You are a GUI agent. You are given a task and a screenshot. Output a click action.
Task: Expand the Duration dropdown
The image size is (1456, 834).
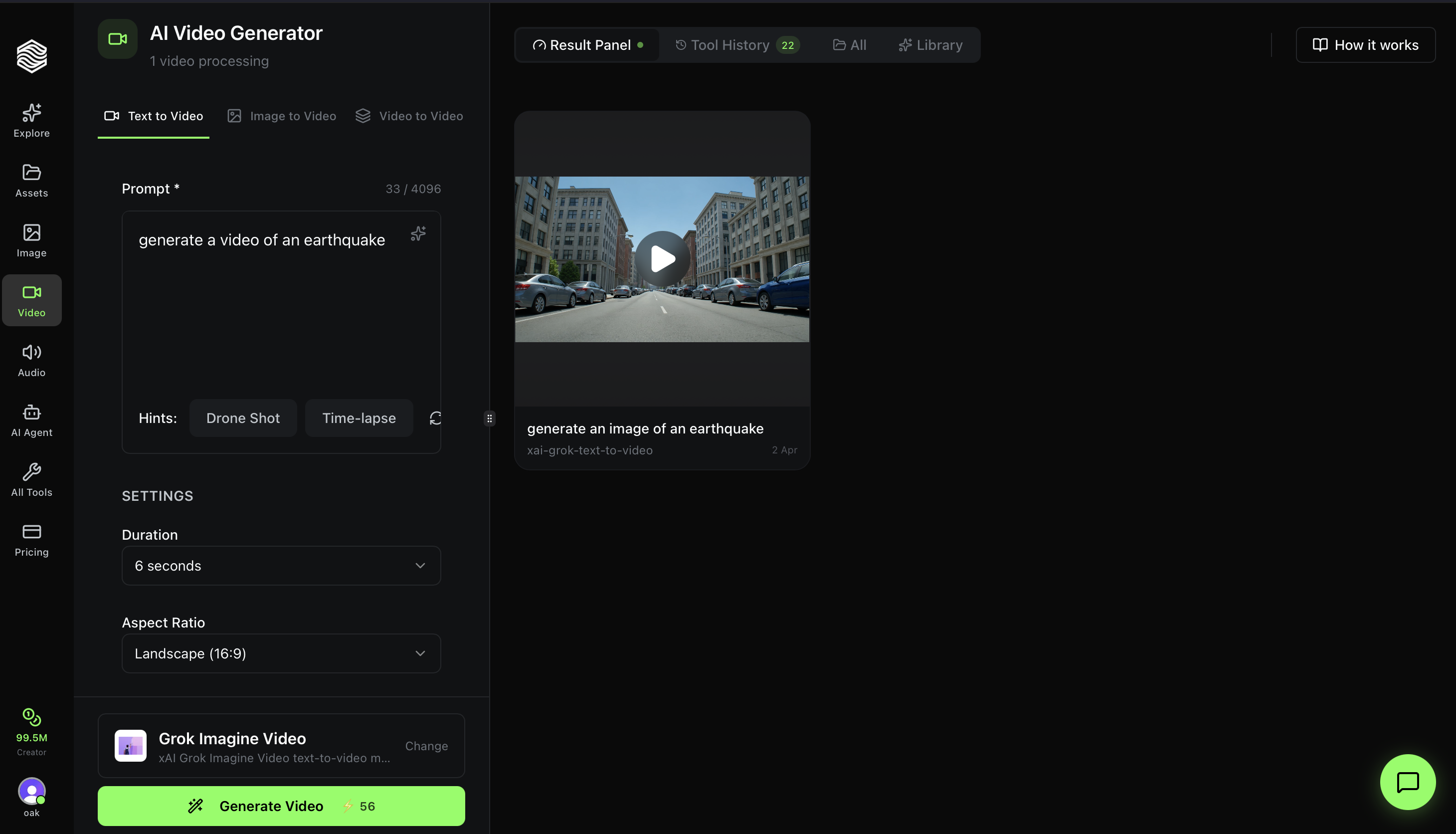point(281,565)
